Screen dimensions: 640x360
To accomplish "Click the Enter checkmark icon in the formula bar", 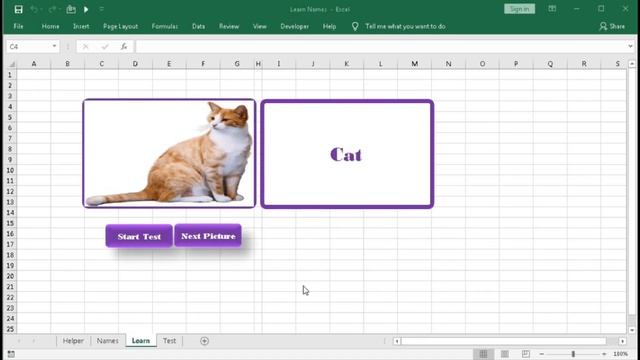I will [x=105, y=47].
